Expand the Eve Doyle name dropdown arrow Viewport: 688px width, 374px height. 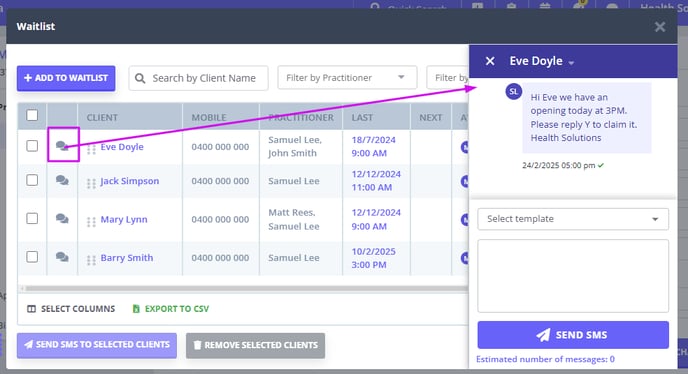pyautogui.click(x=571, y=63)
